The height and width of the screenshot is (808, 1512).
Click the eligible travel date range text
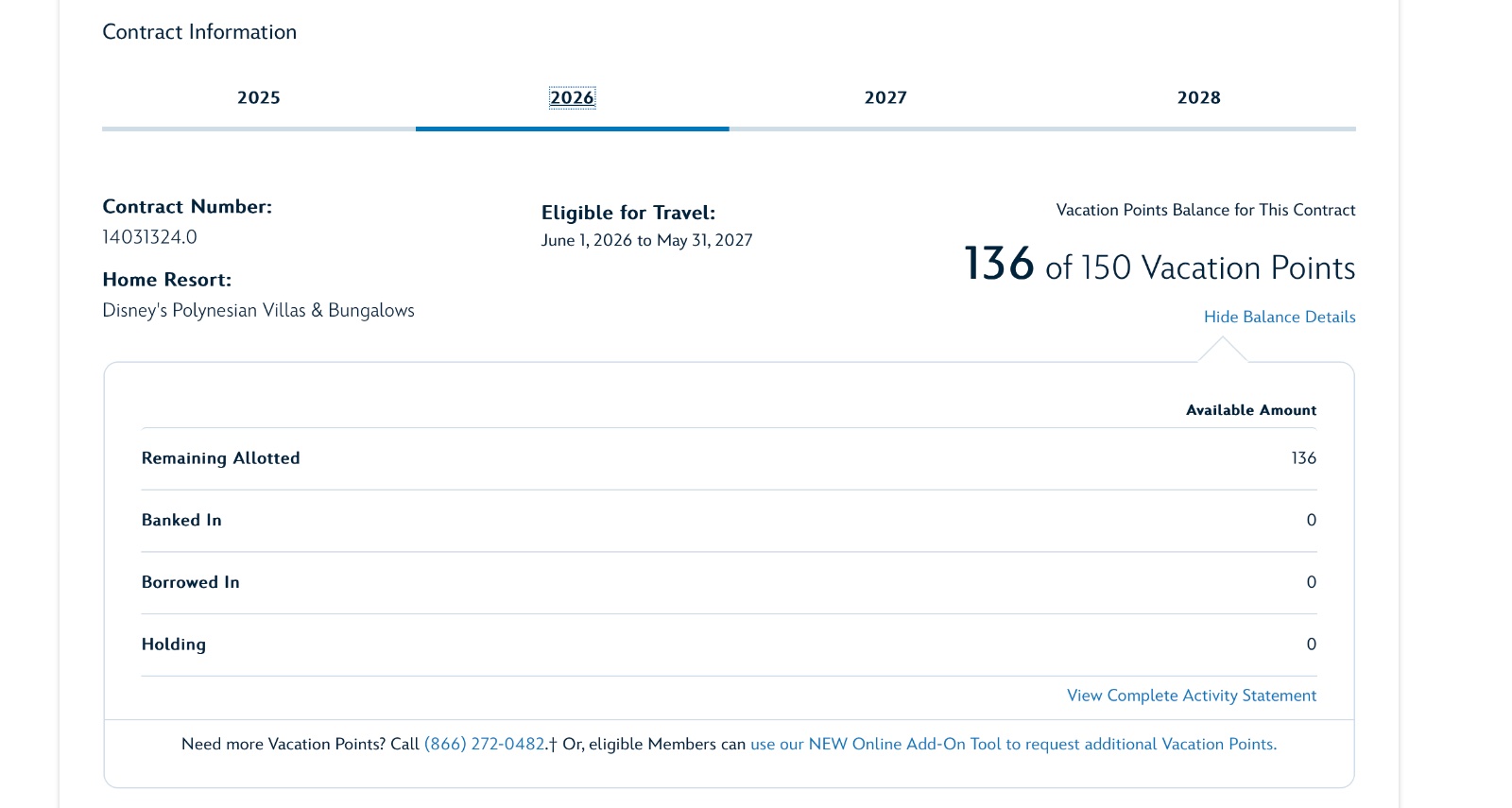646,241
